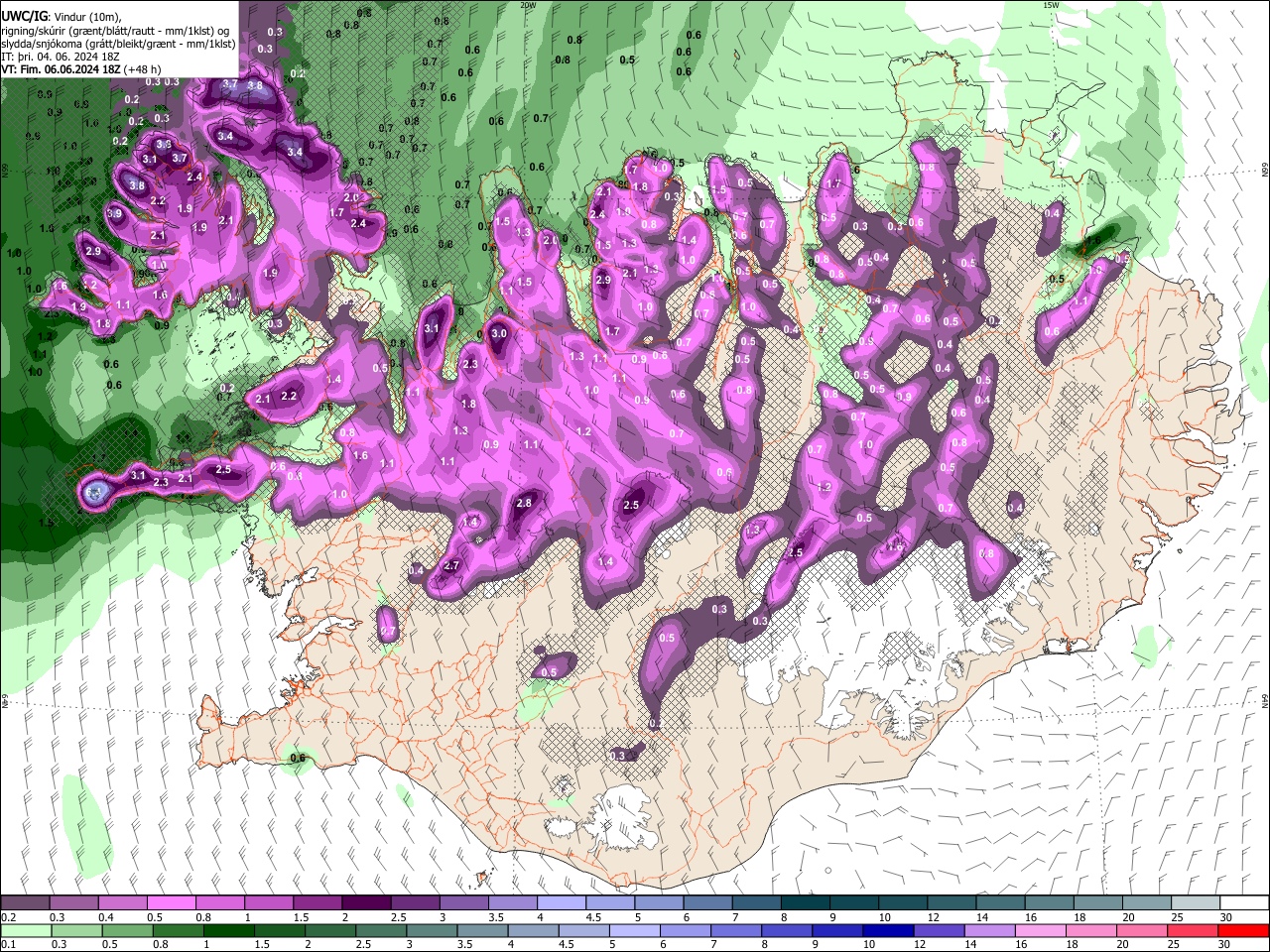1270x952 pixels.
Task: Click the crimson swatch between 25 and 30 in lower legend
Action: pyautogui.click(x=1192, y=931)
